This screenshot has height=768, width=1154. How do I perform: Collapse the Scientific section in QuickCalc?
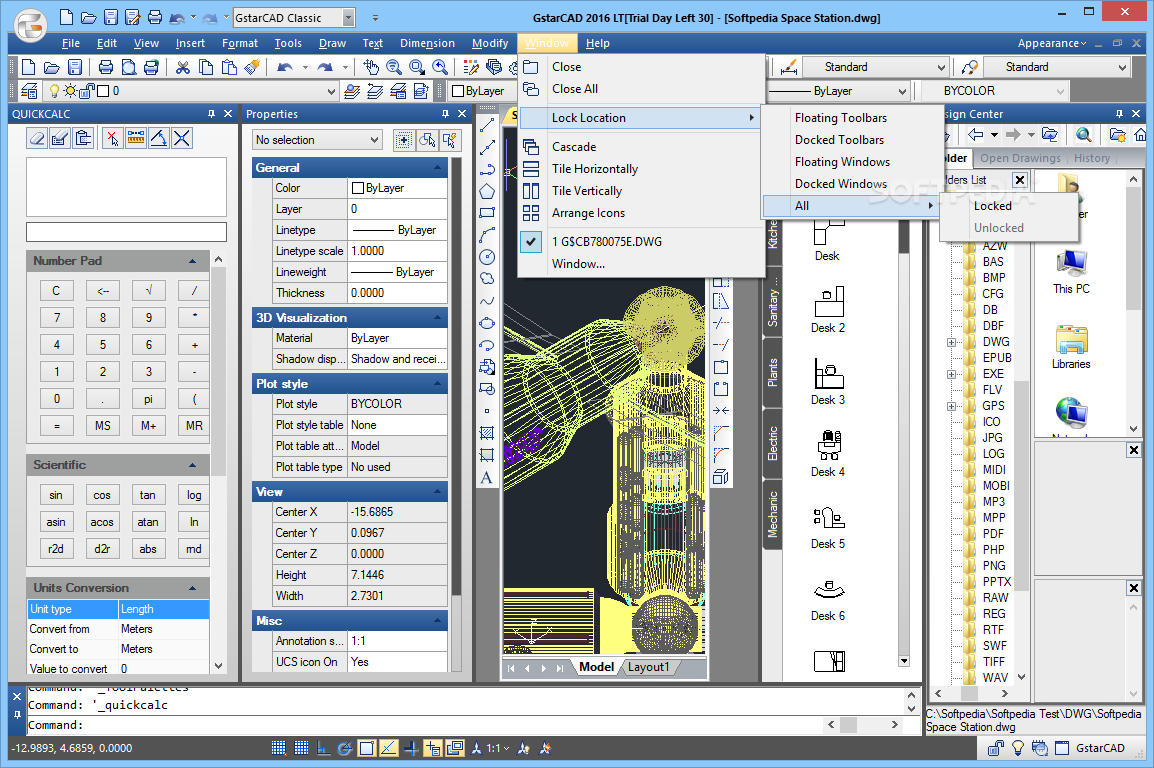pyautogui.click(x=192, y=465)
